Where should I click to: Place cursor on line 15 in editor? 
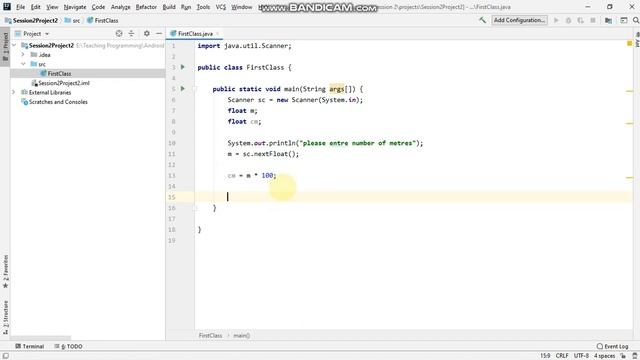click(413, 197)
